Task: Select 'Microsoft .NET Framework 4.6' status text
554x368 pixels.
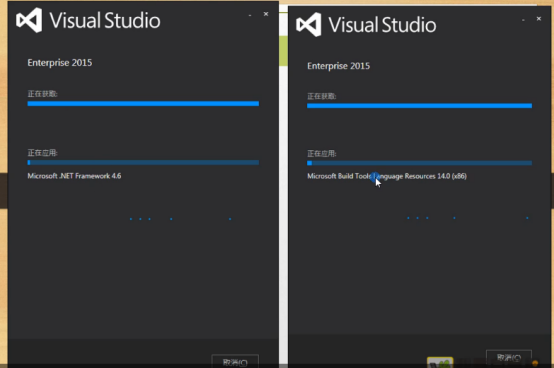Action: [74, 176]
